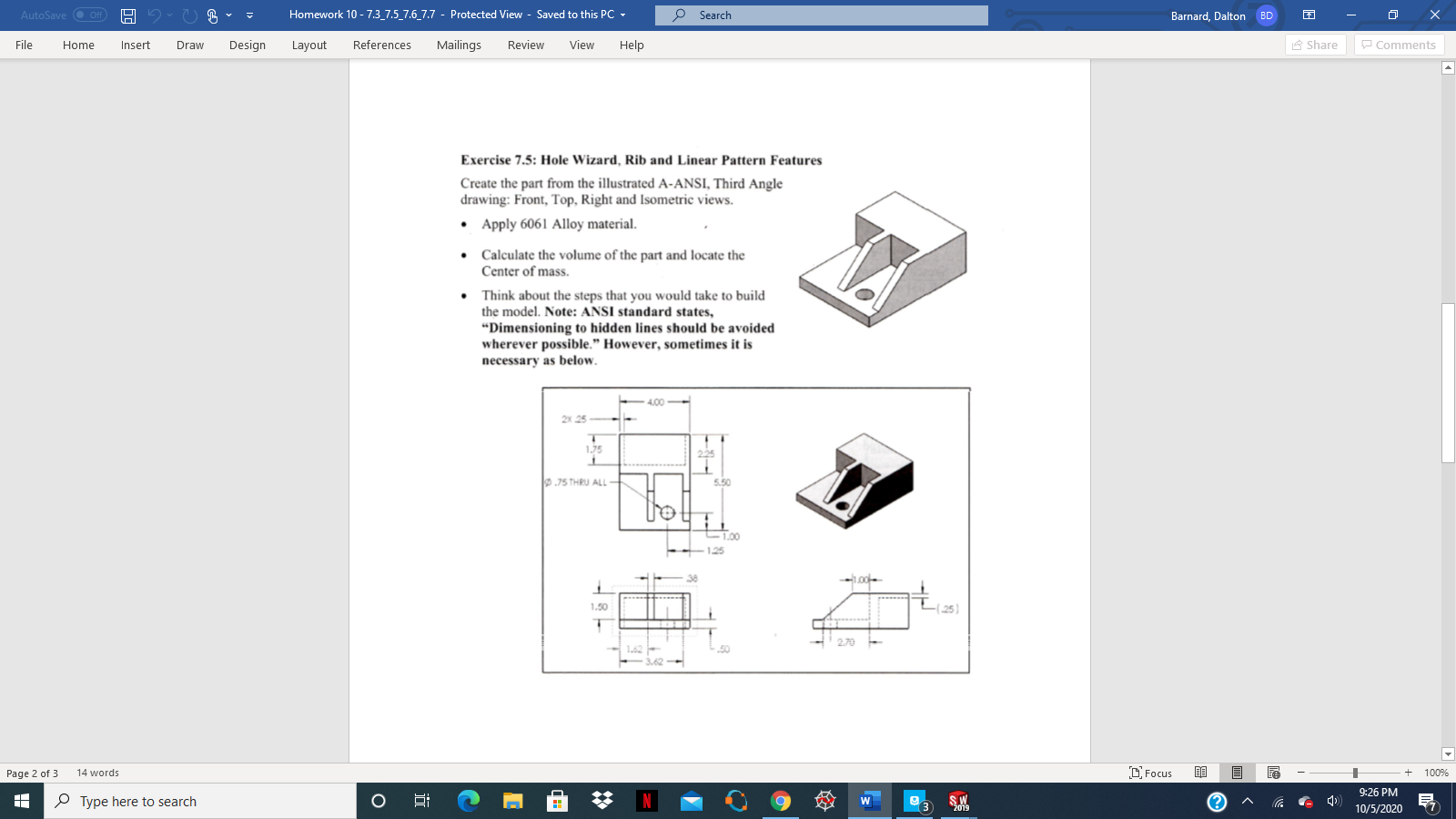Switch to Web Layout view
This screenshot has height=819, width=1456.
click(x=1271, y=773)
